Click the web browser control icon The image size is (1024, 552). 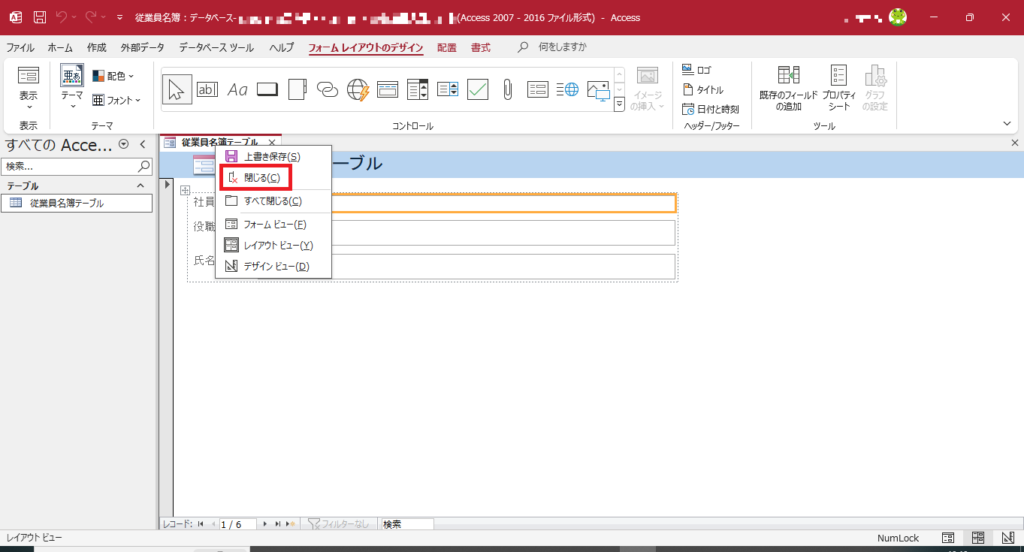[358, 89]
